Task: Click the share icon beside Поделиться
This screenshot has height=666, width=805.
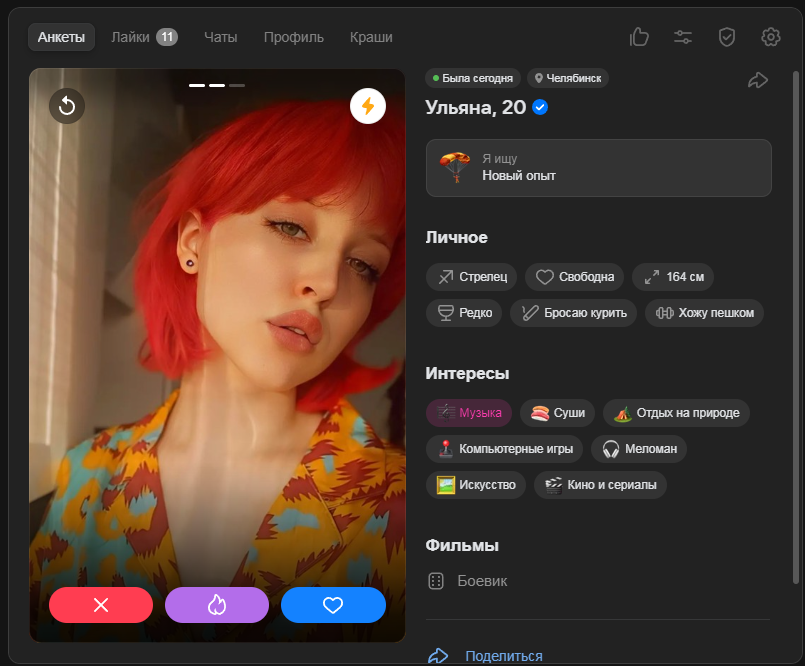Action: click(x=438, y=656)
